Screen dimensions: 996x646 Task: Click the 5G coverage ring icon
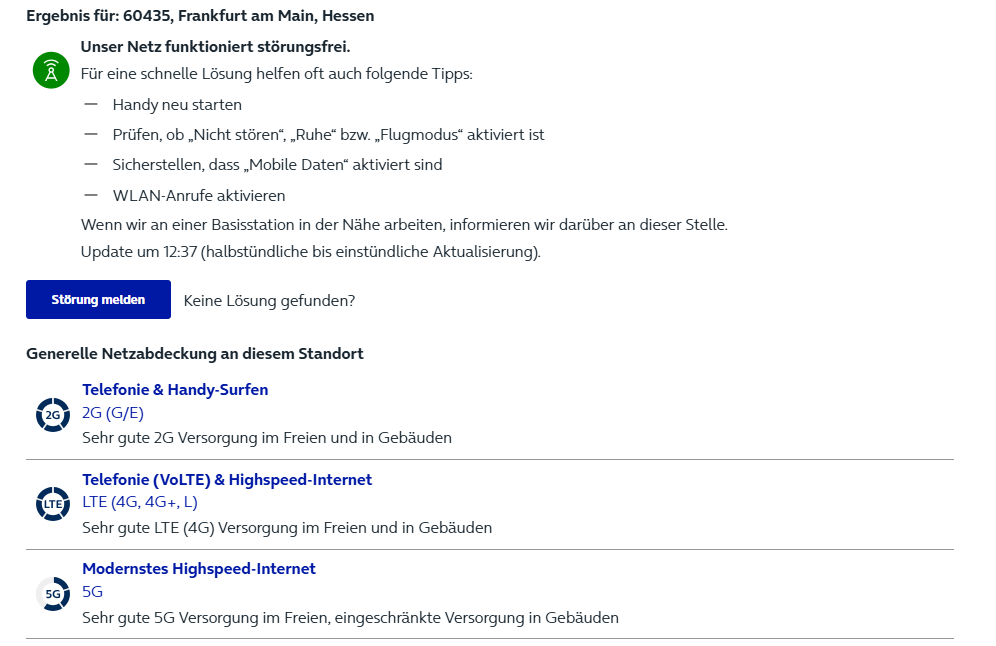click(53, 594)
